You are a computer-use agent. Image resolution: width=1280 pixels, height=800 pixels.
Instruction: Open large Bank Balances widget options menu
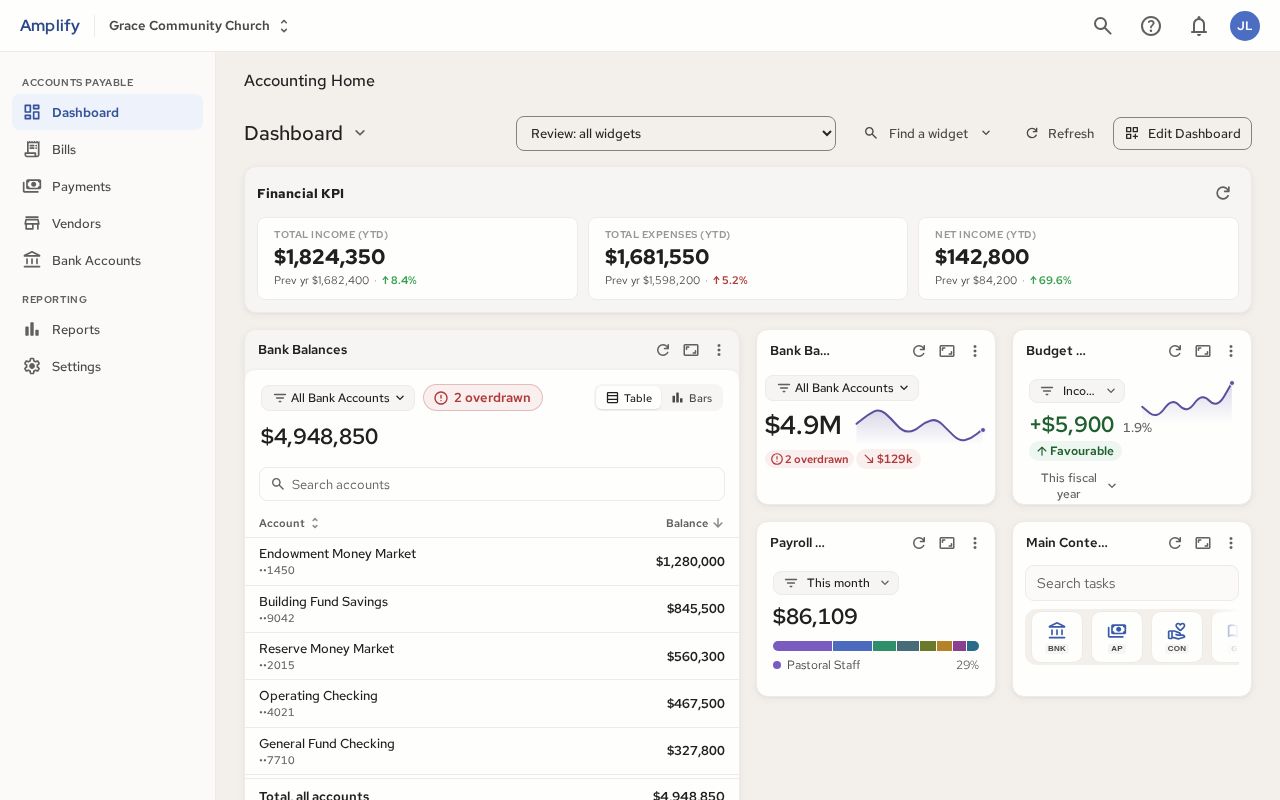point(719,350)
